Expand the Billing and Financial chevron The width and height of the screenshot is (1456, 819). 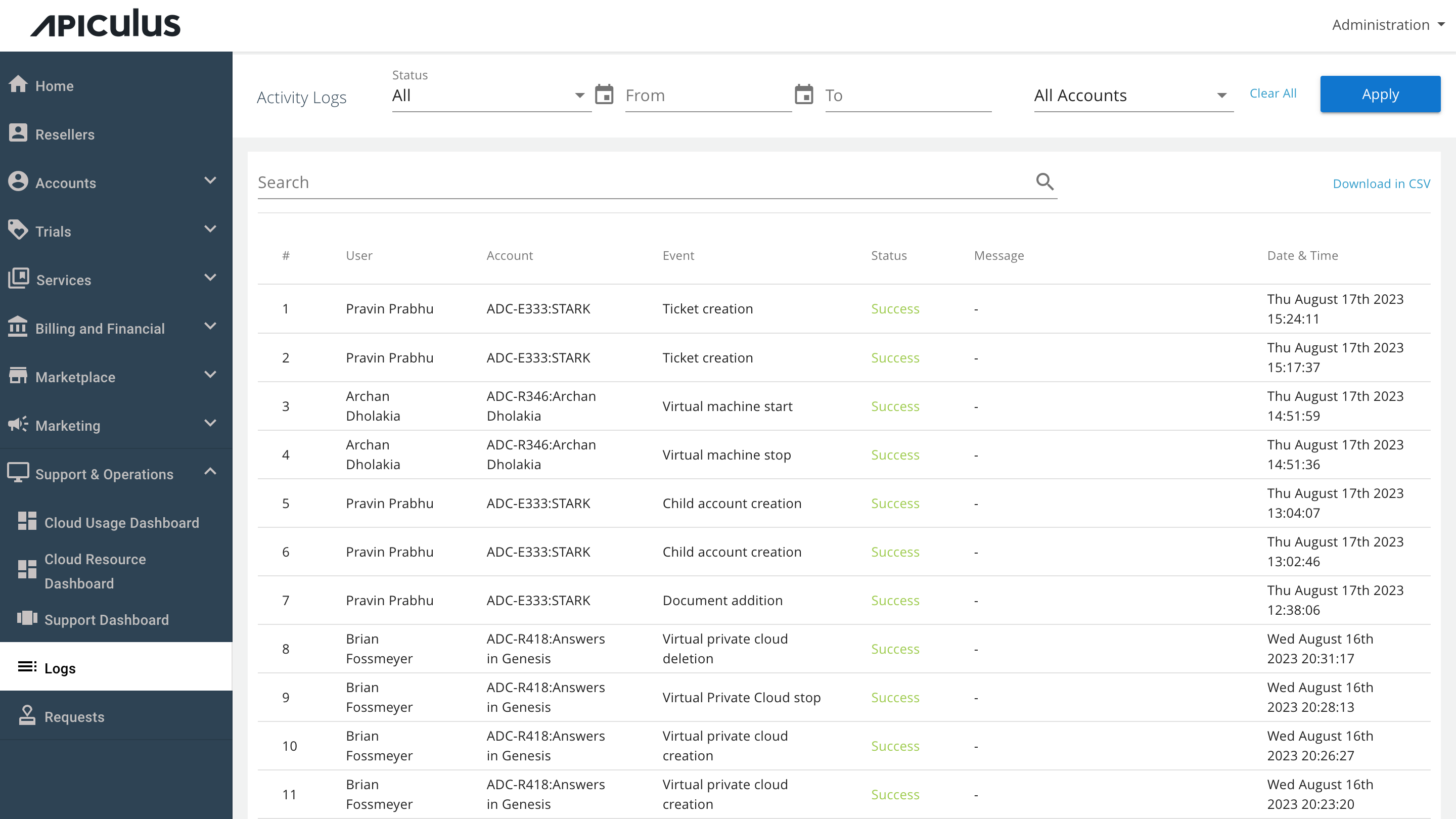click(210, 327)
